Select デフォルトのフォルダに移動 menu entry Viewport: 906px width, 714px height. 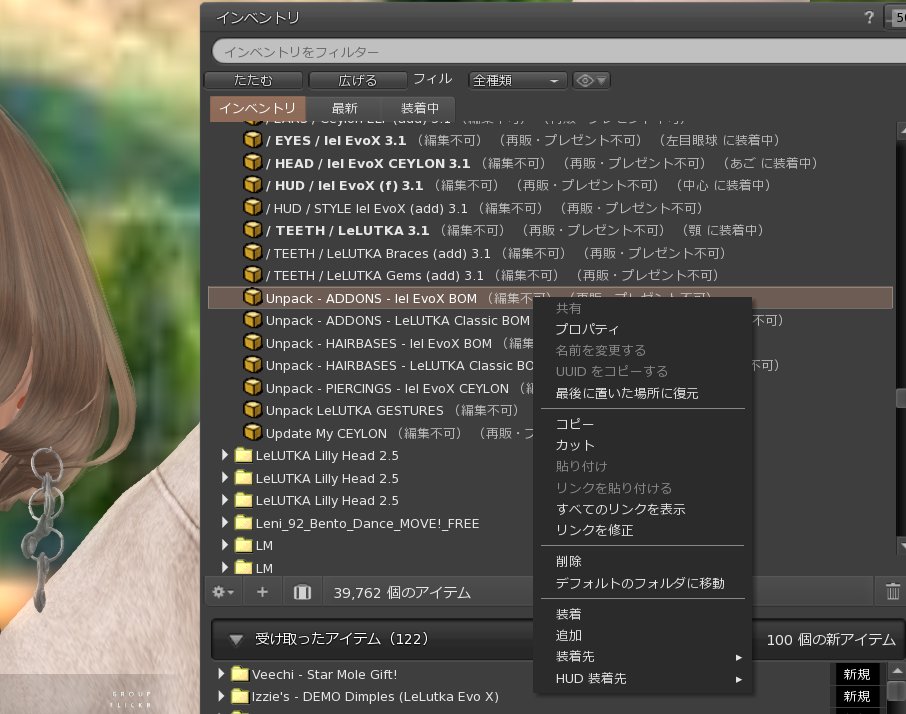tap(642, 583)
